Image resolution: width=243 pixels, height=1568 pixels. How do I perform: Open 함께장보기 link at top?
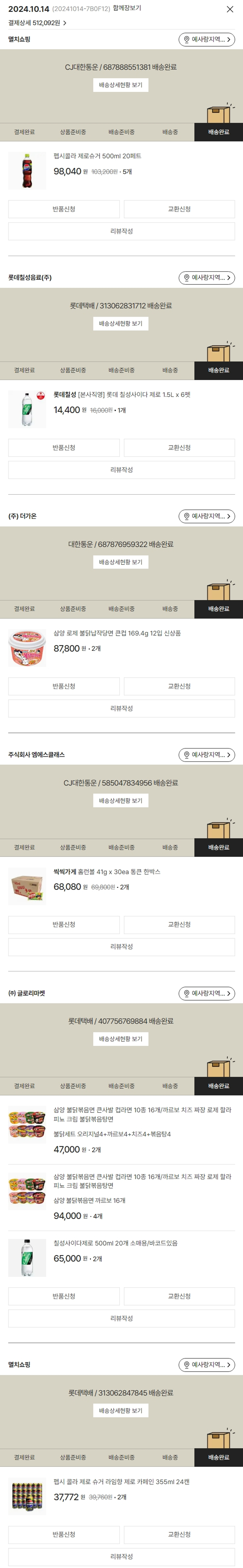pyautogui.click(x=127, y=8)
